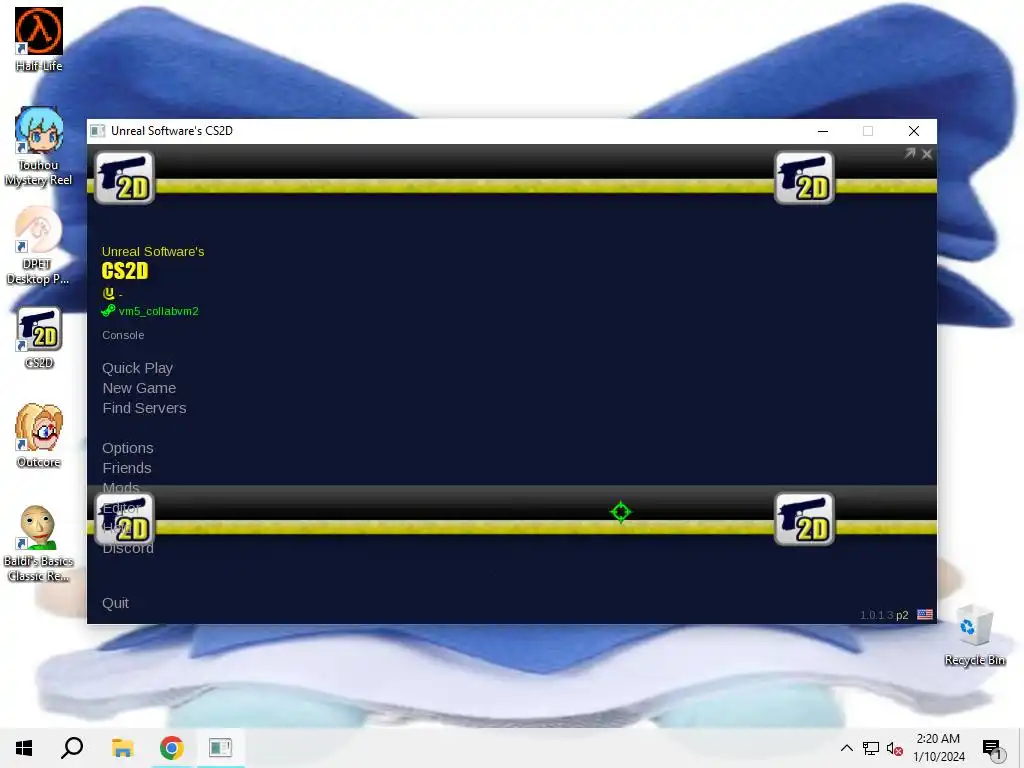The image size is (1024, 768).
Task: Open the Windows Start menu
Action: [24, 748]
